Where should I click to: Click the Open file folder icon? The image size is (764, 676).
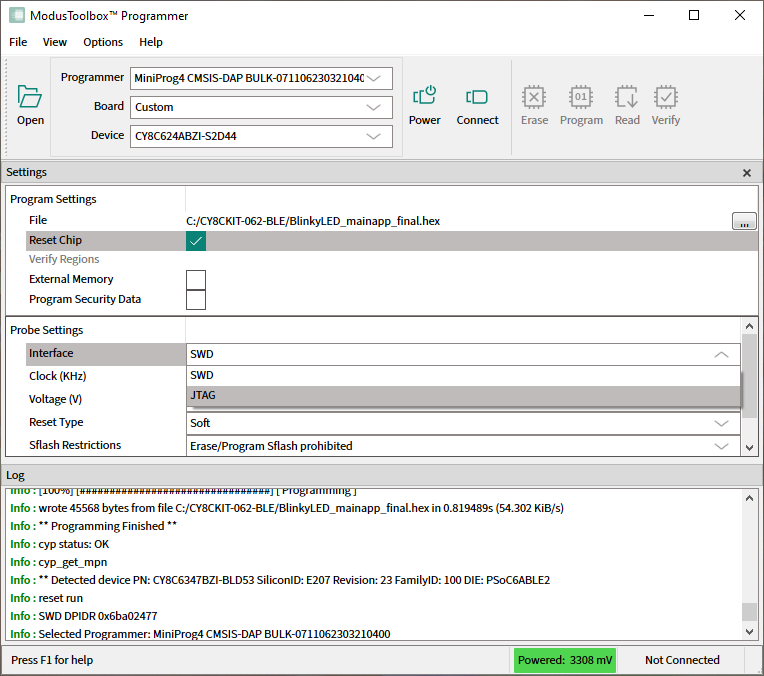coord(30,97)
